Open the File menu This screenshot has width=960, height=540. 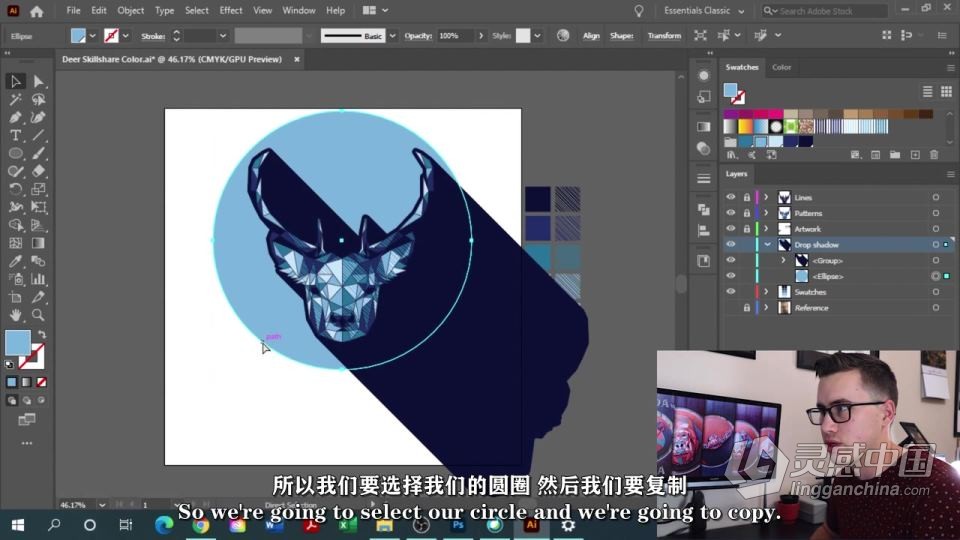pos(73,10)
